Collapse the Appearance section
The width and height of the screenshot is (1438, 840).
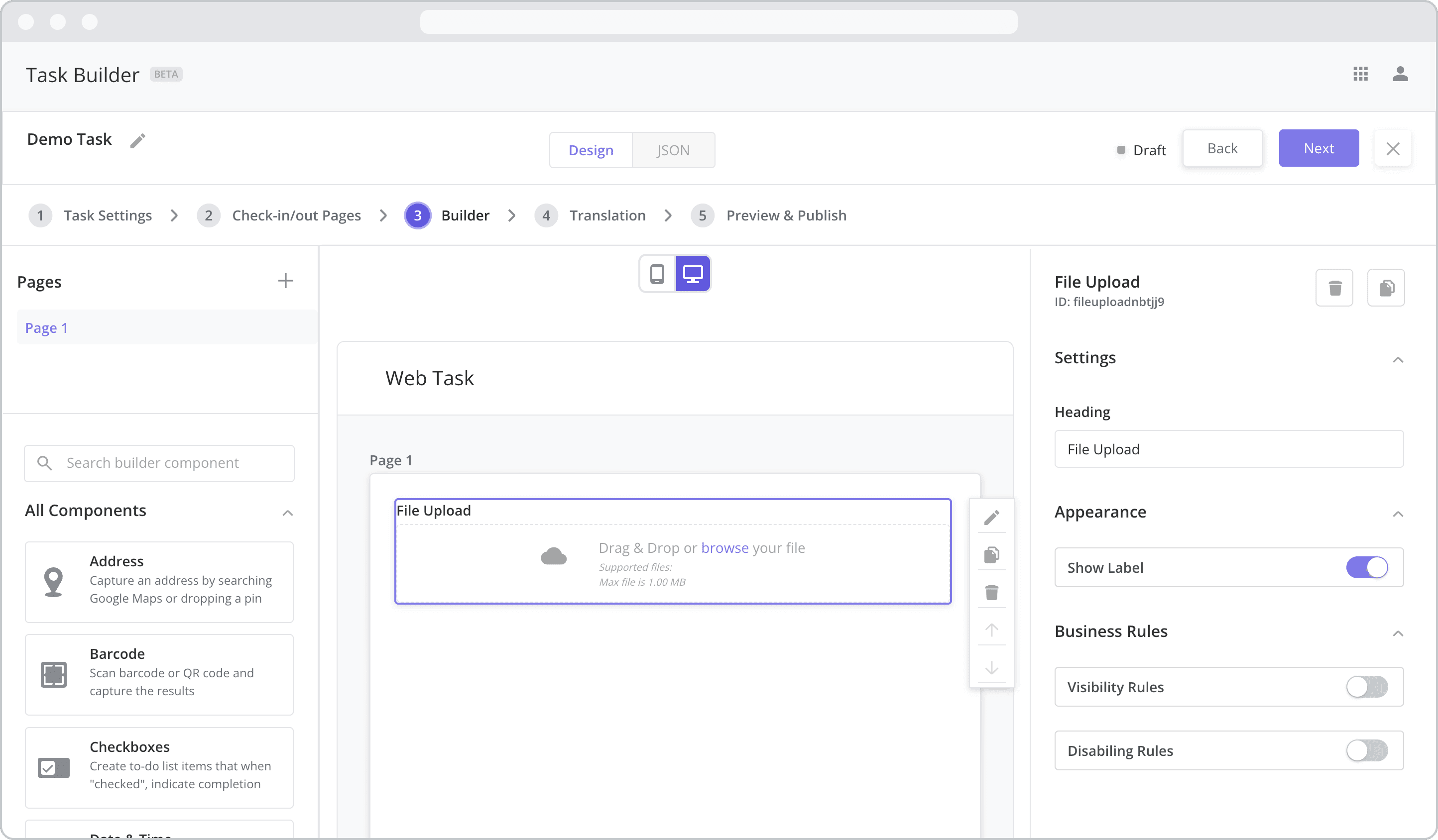[x=1398, y=515]
